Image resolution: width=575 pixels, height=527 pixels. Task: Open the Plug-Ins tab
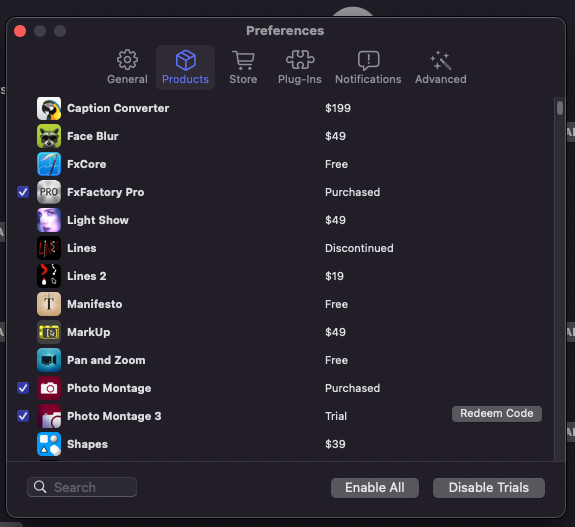click(x=300, y=67)
